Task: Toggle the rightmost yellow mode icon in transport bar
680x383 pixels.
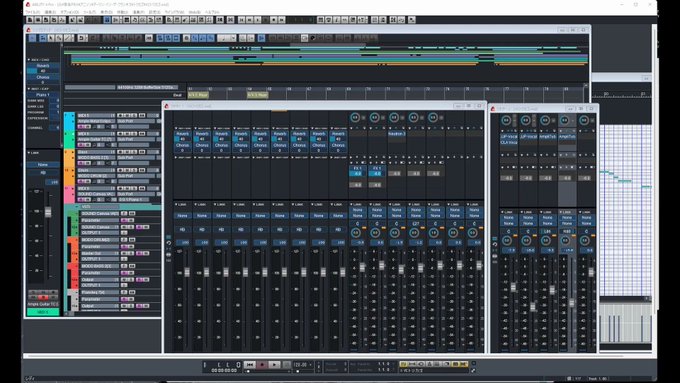Action: (464, 364)
